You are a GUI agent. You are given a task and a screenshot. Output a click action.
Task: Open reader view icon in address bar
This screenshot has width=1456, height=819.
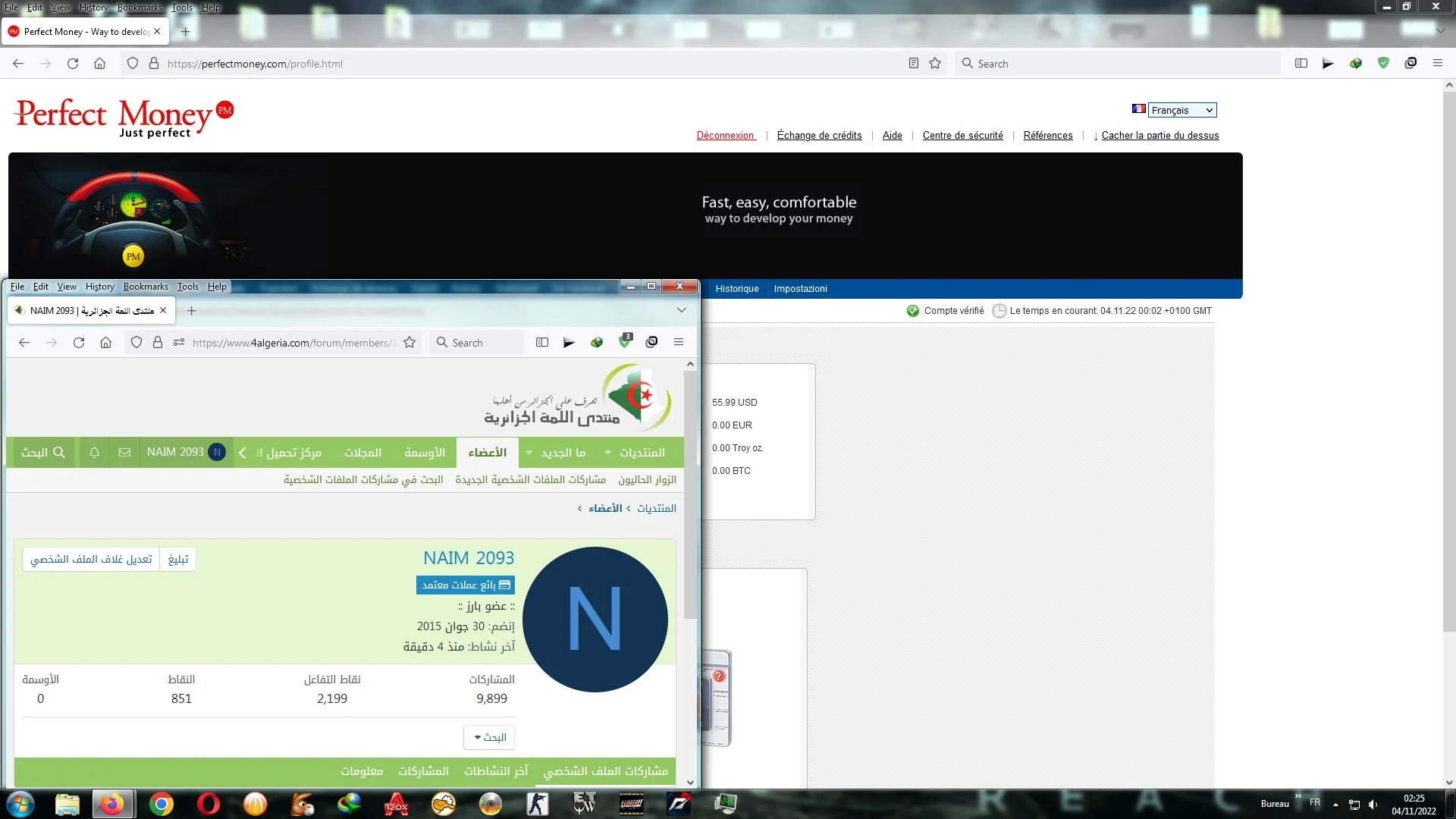click(x=914, y=64)
